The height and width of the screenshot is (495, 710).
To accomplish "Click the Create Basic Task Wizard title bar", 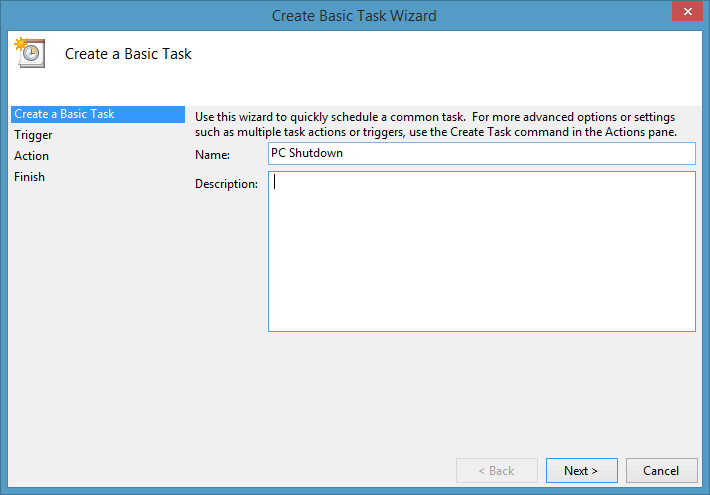I will point(354,15).
